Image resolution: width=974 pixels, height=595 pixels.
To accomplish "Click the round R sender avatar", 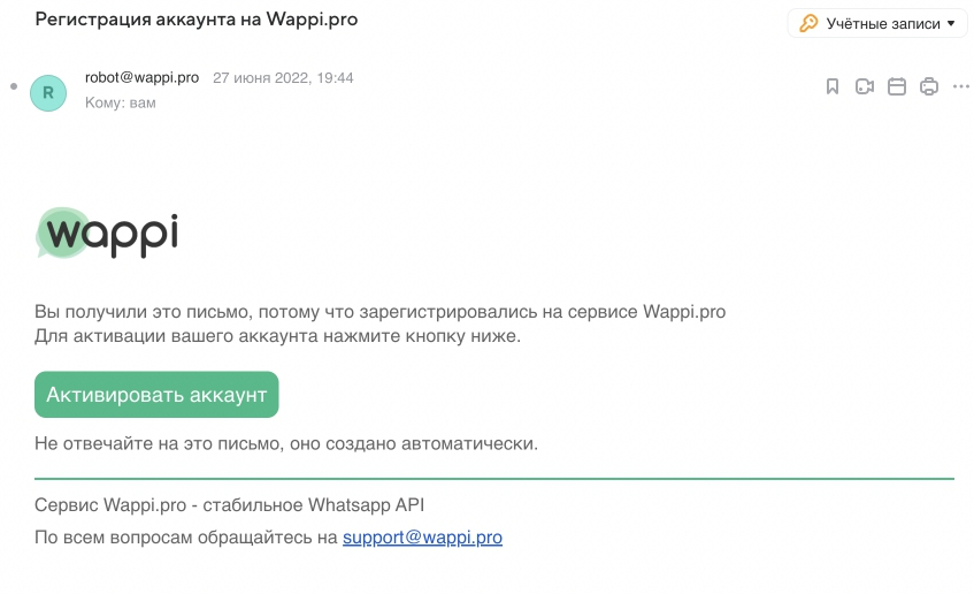I will point(48,93).
